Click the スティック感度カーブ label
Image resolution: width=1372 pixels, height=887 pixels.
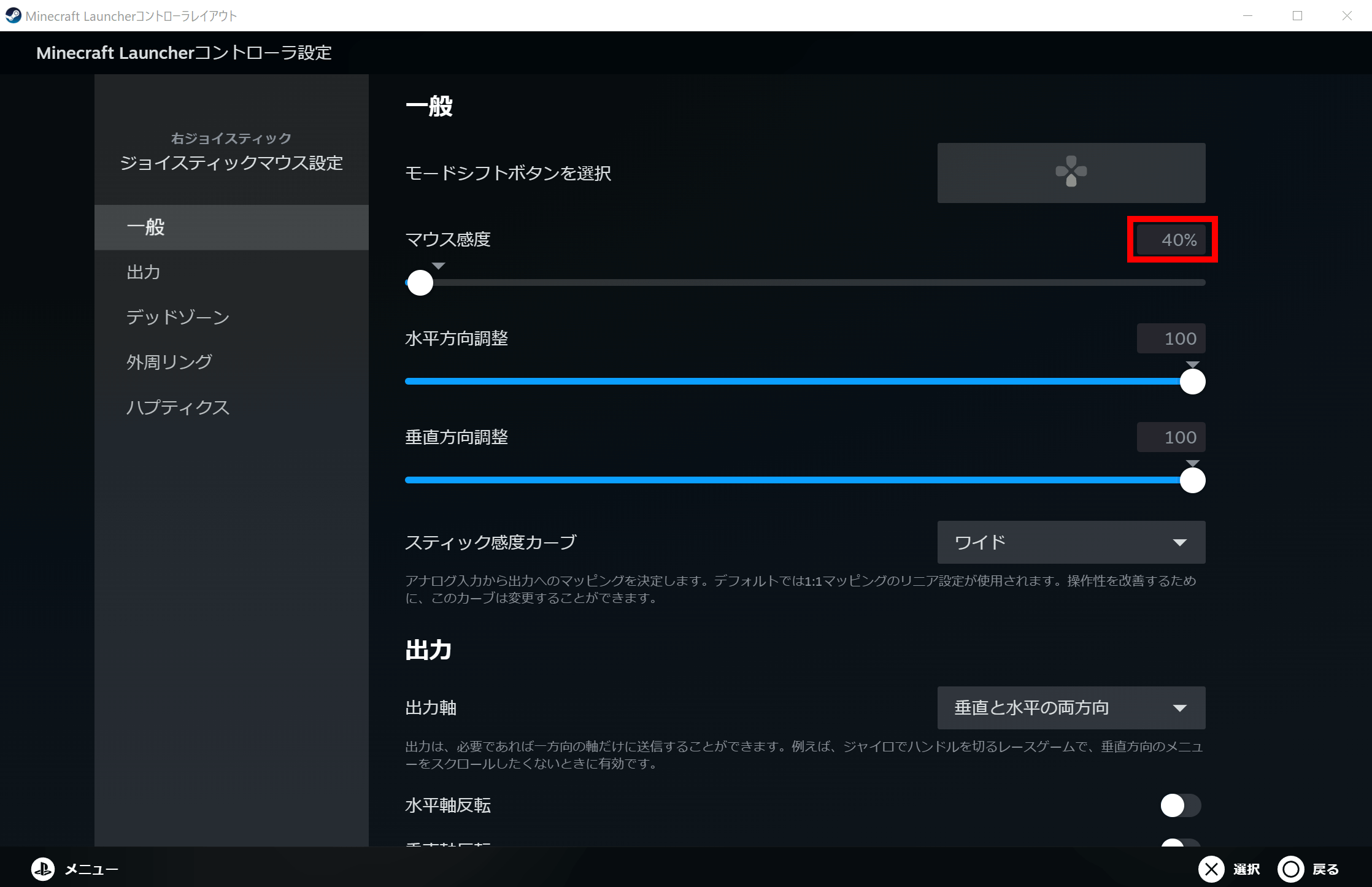(x=491, y=542)
